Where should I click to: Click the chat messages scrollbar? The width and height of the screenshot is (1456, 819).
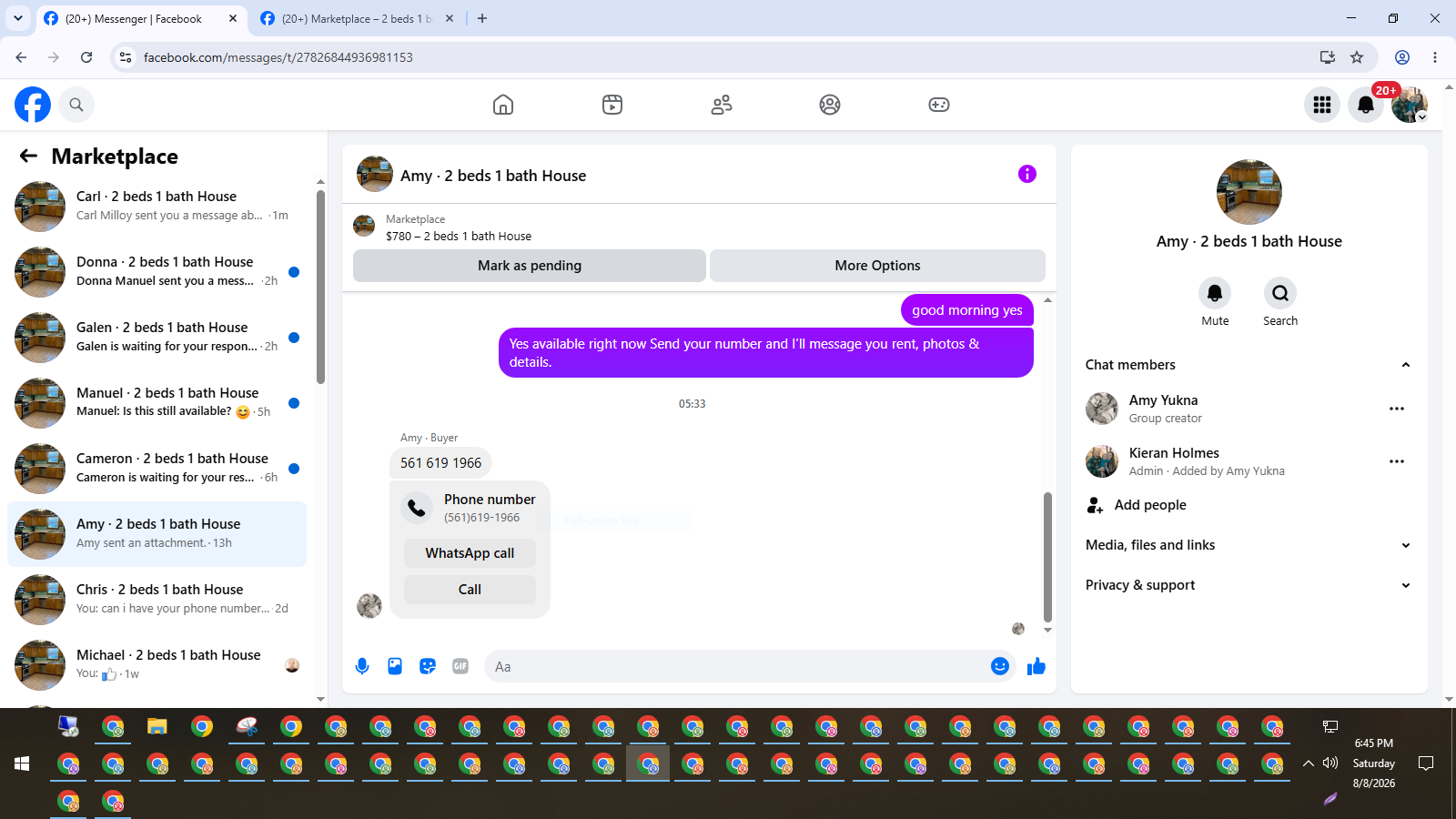click(1047, 557)
